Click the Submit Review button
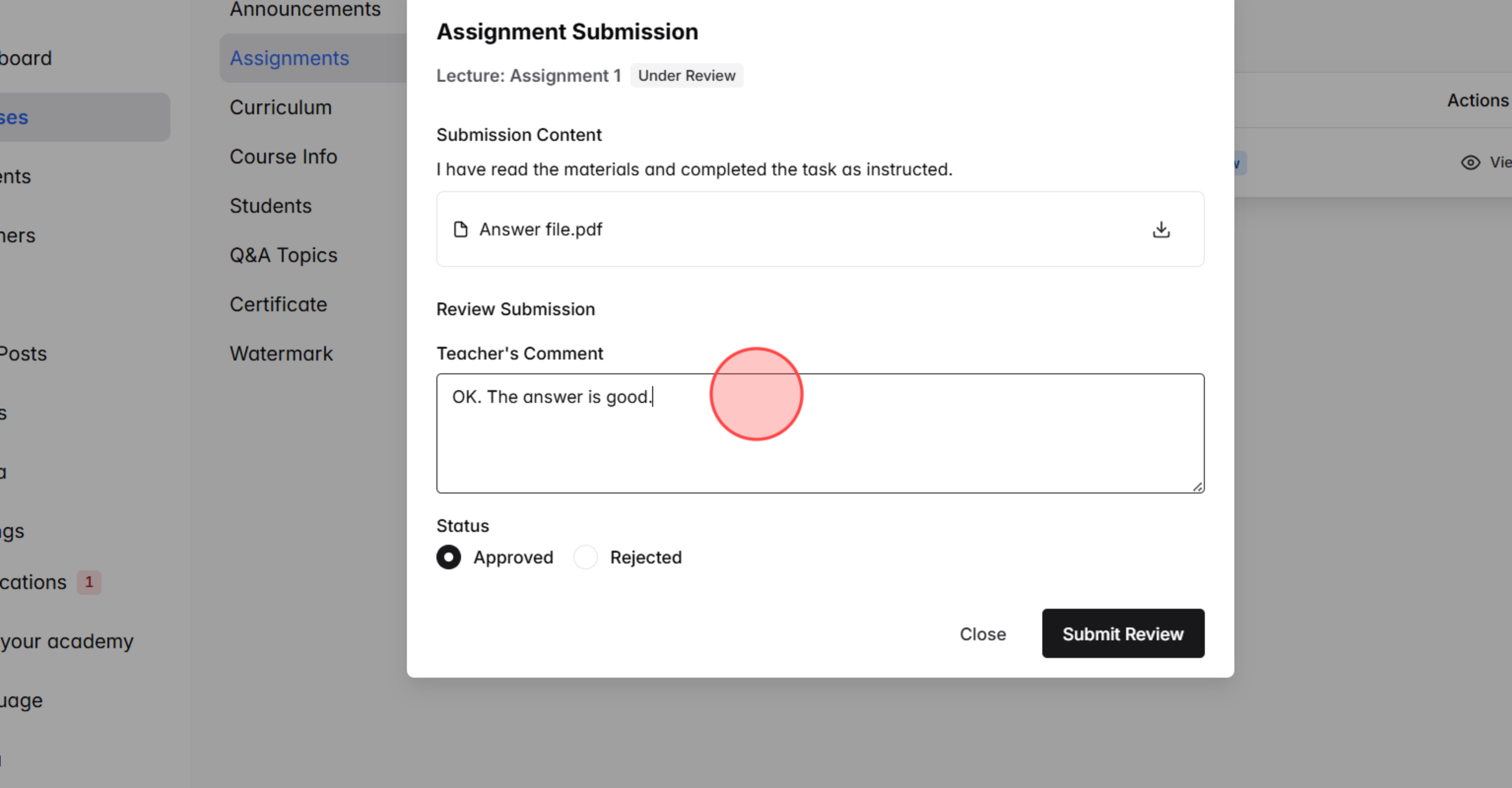 click(x=1122, y=634)
